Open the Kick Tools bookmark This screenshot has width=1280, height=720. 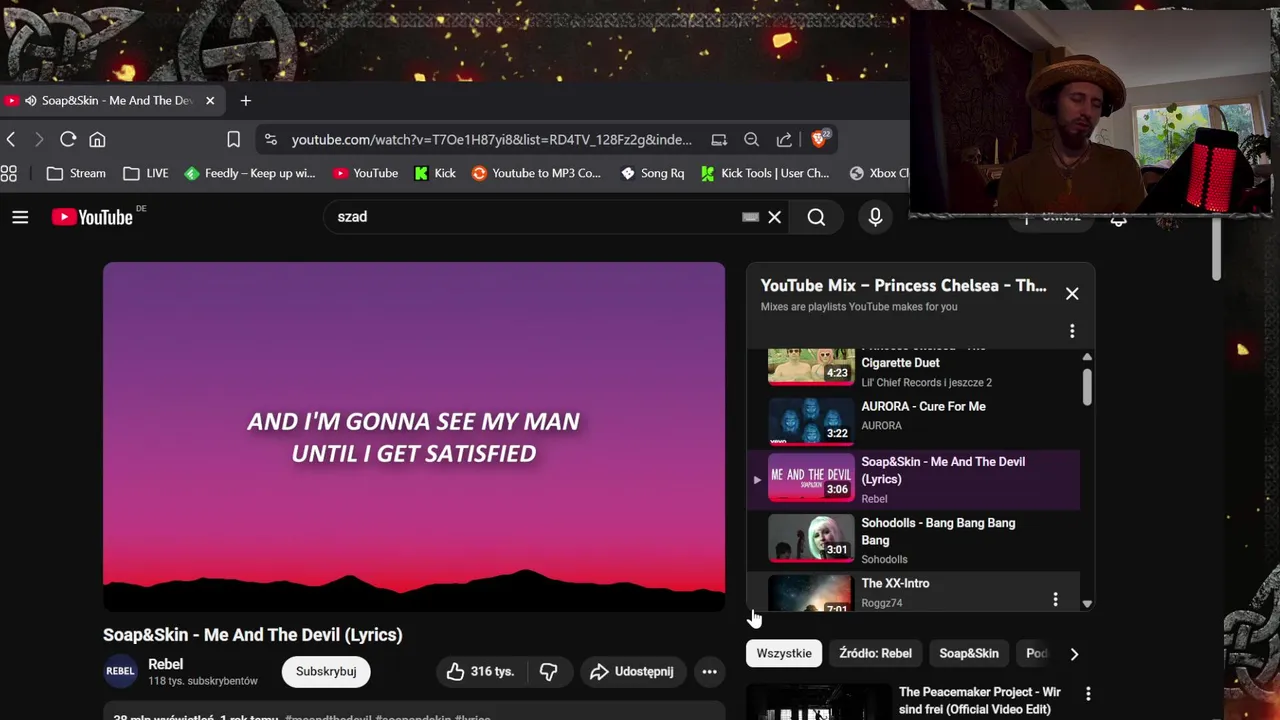click(x=765, y=173)
